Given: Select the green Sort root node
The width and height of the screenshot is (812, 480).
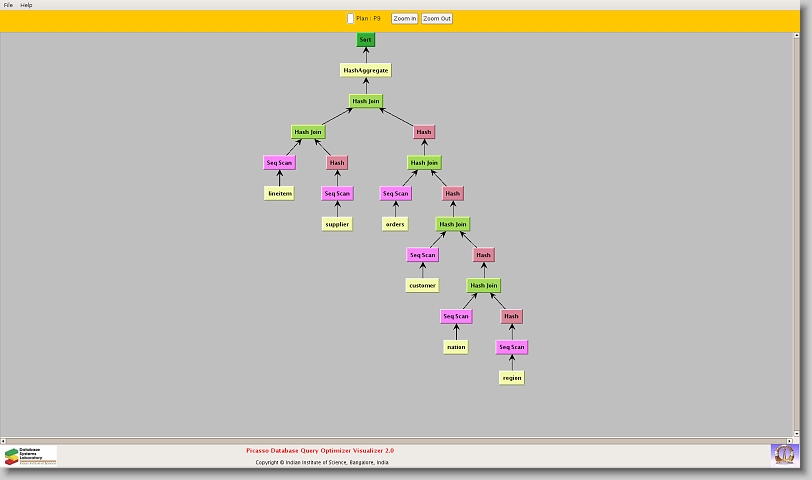Looking at the screenshot, I should point(365,40).
